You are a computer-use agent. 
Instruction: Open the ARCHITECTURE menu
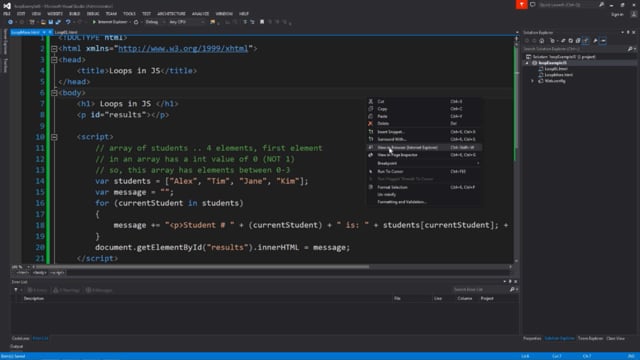[x=171, y=14]
